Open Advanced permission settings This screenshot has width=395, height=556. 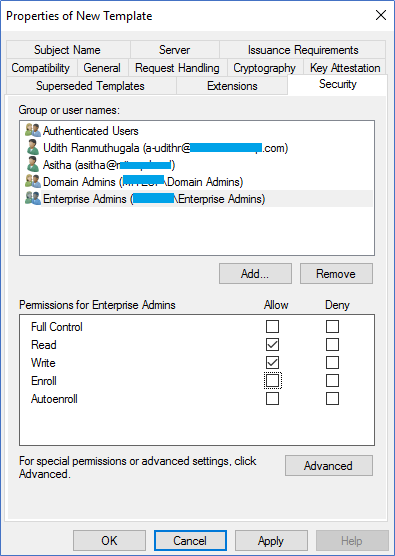coord(329,466)
